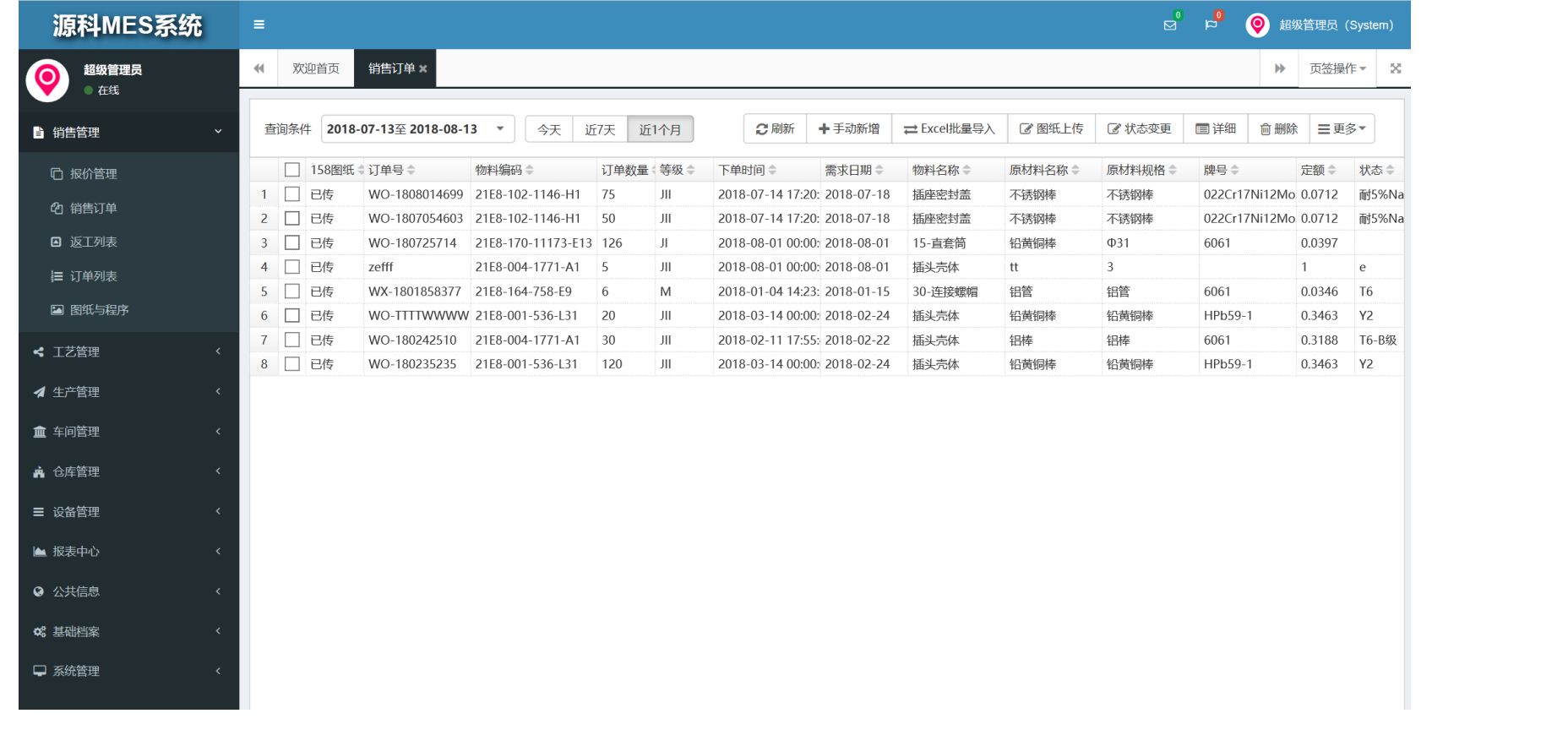The width and height of the screenshot is (1568, 746).
Task: Open the flag notifications icon
Action: click(1211, 25)
